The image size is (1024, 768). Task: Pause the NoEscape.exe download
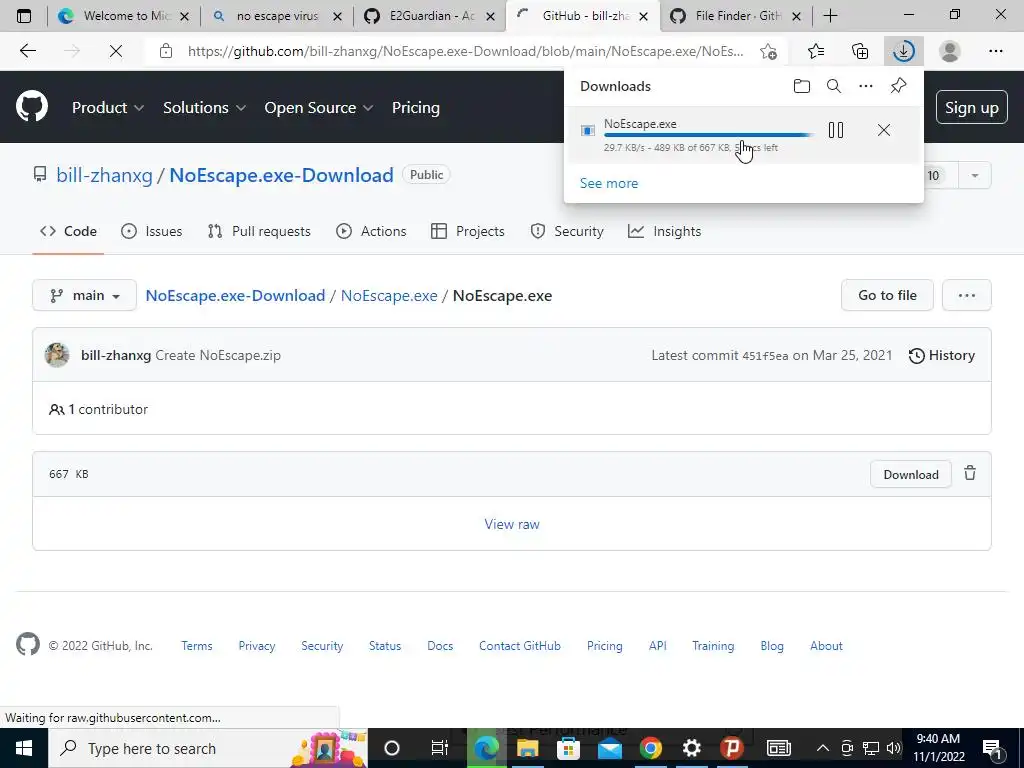tap(835, 130)
